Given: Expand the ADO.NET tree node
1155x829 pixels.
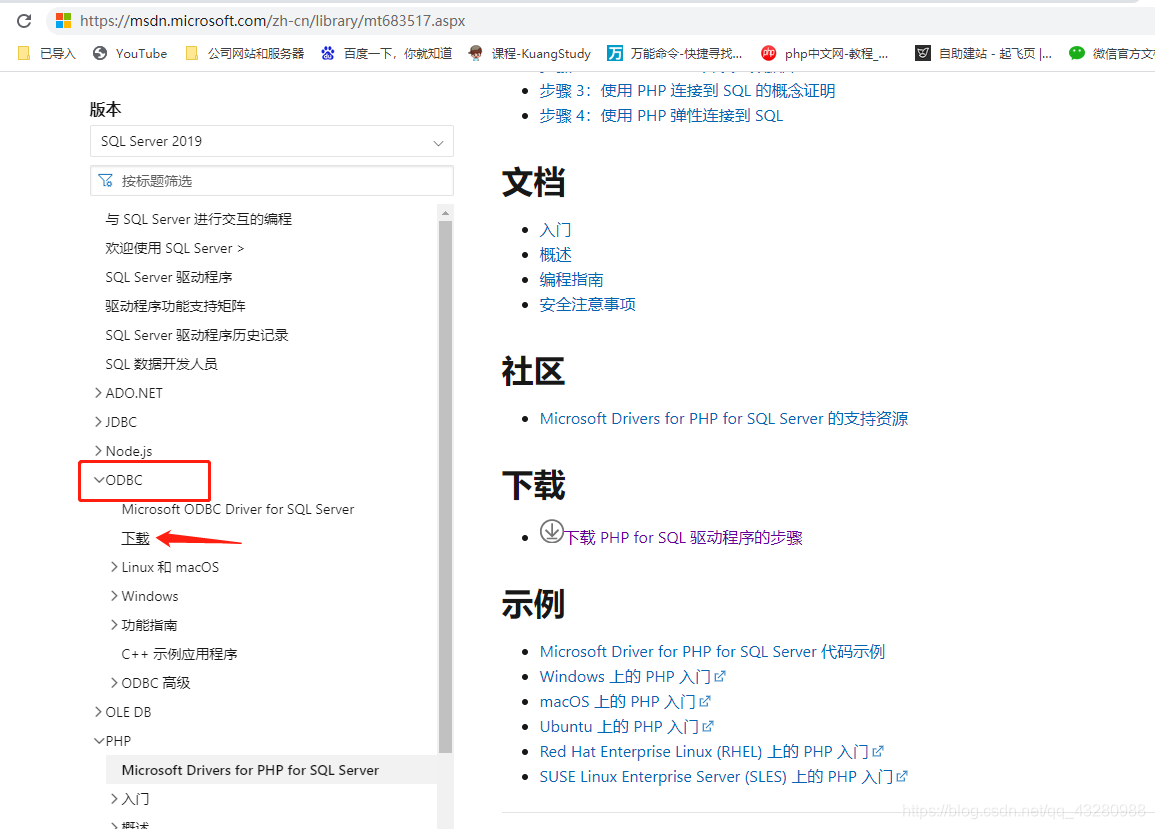Looking at the screenshot, I should pos(98,393).
